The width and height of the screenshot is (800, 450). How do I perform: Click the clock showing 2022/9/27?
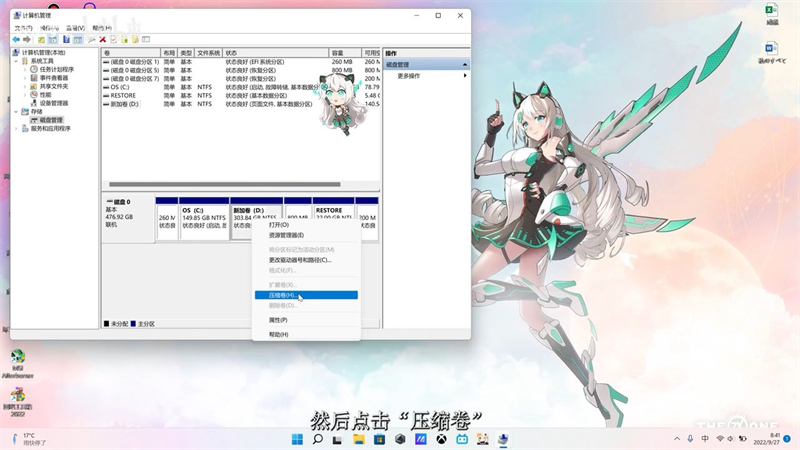(769, 439)
